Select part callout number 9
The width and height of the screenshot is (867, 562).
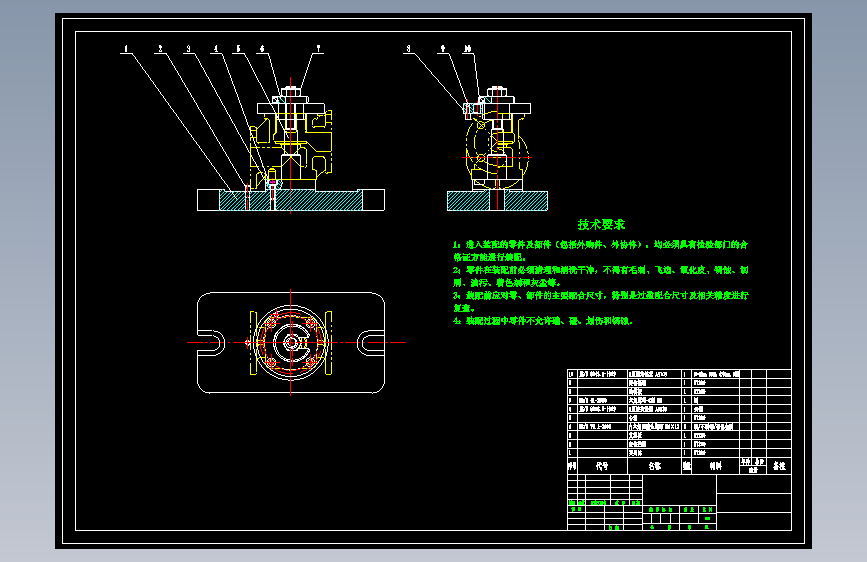442,49
